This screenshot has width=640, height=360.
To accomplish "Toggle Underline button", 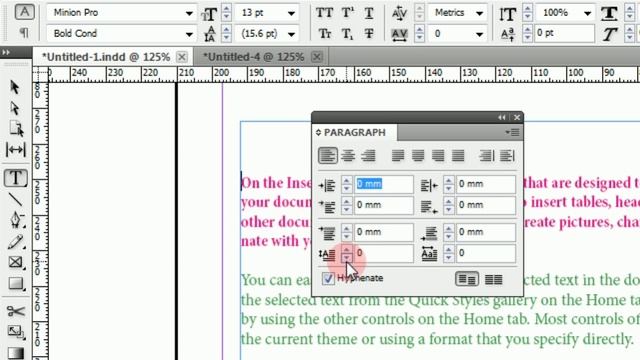I will click(x=369, y=13).
